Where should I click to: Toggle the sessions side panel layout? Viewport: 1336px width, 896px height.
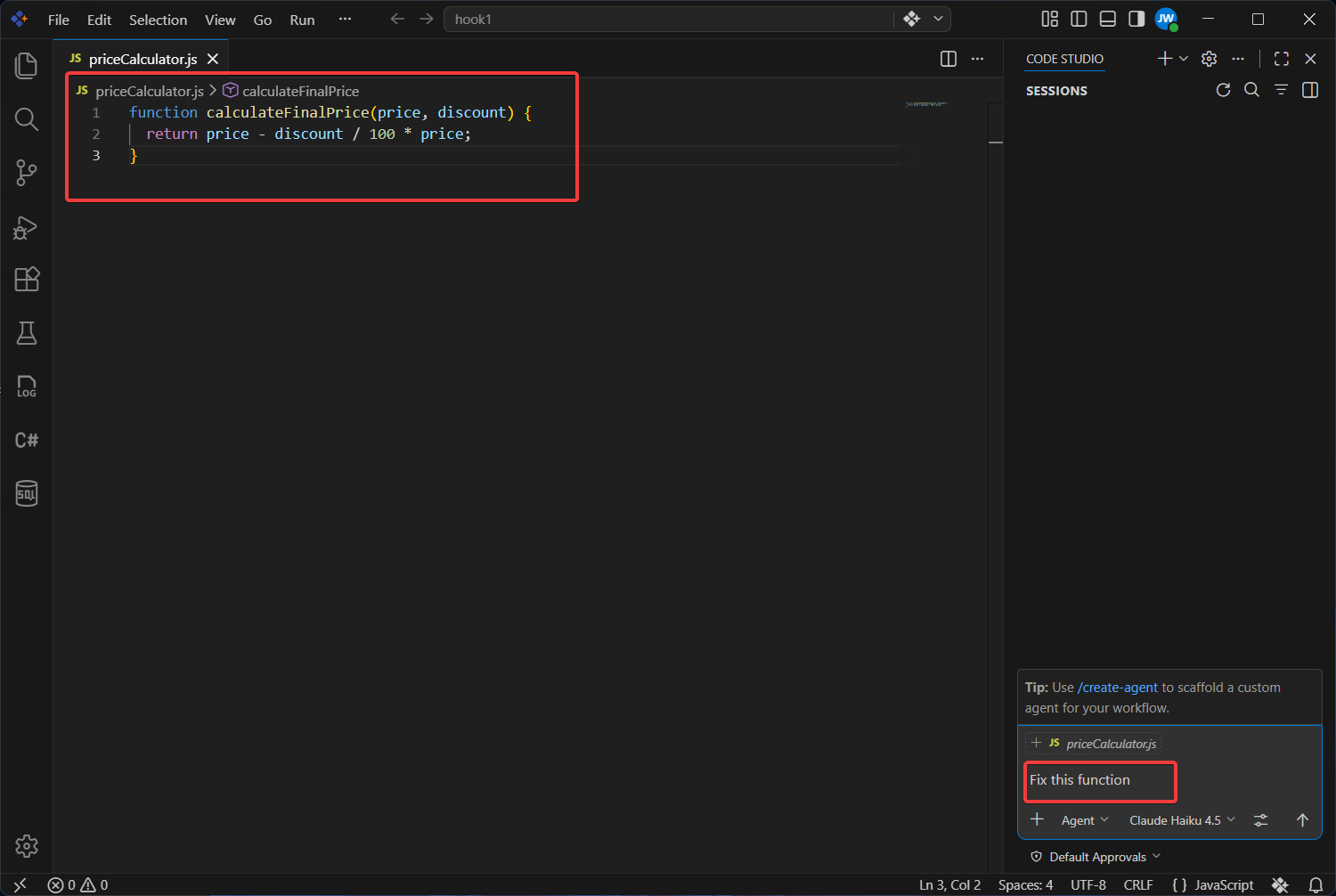1310,90
